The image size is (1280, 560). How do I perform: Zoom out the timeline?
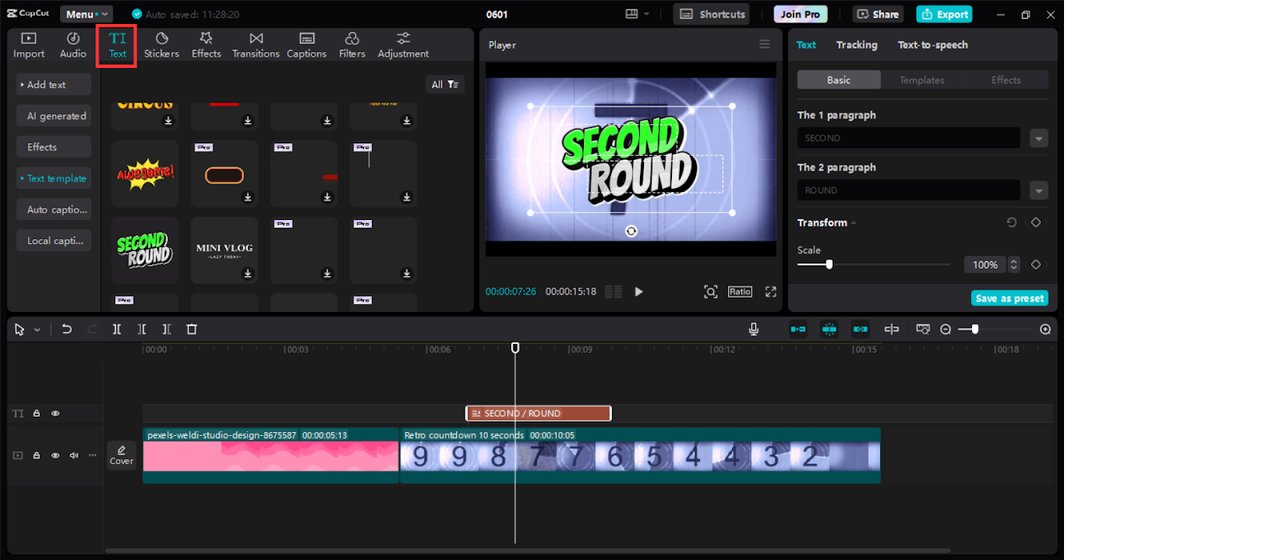946,329
